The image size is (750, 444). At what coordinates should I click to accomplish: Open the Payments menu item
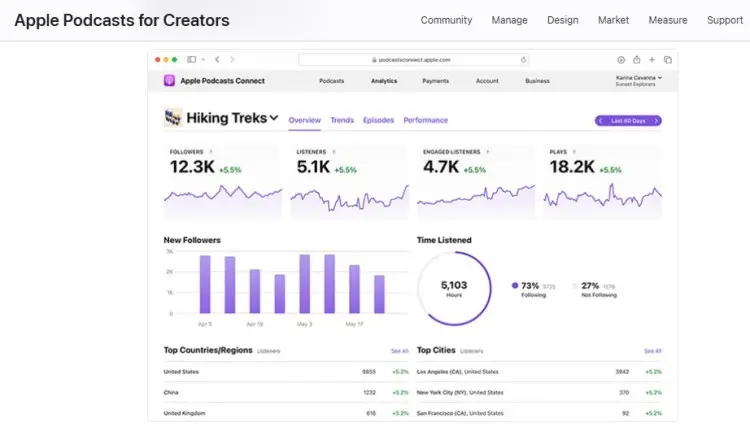(x=436, y=81)
